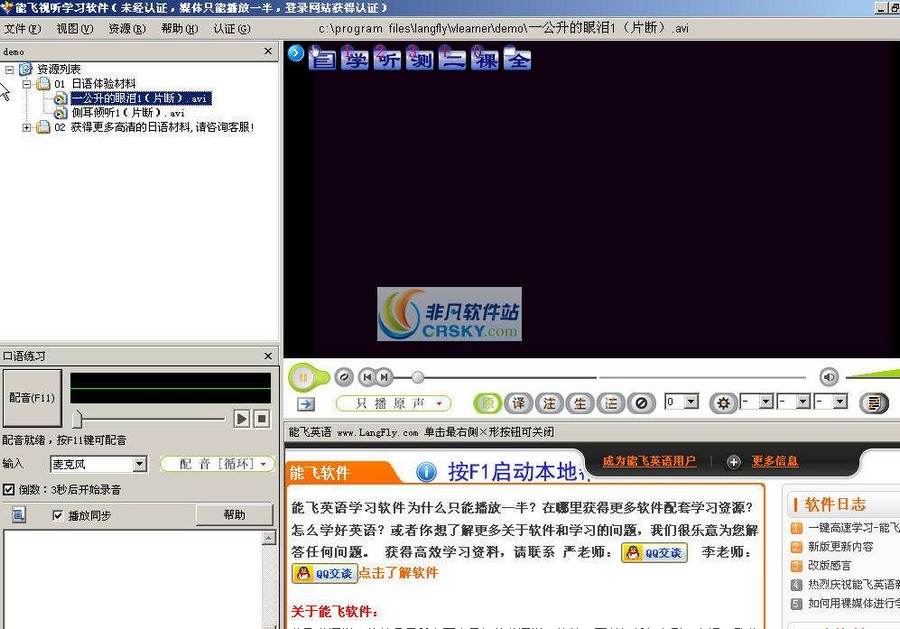Click the QQ交谈 button after 严老师
The image size is (900, 629).
[x=654, y=553]
